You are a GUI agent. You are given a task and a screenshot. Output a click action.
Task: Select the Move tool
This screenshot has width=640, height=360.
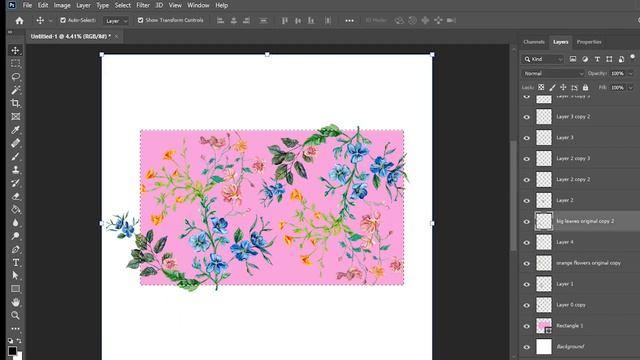click(16, 51)
